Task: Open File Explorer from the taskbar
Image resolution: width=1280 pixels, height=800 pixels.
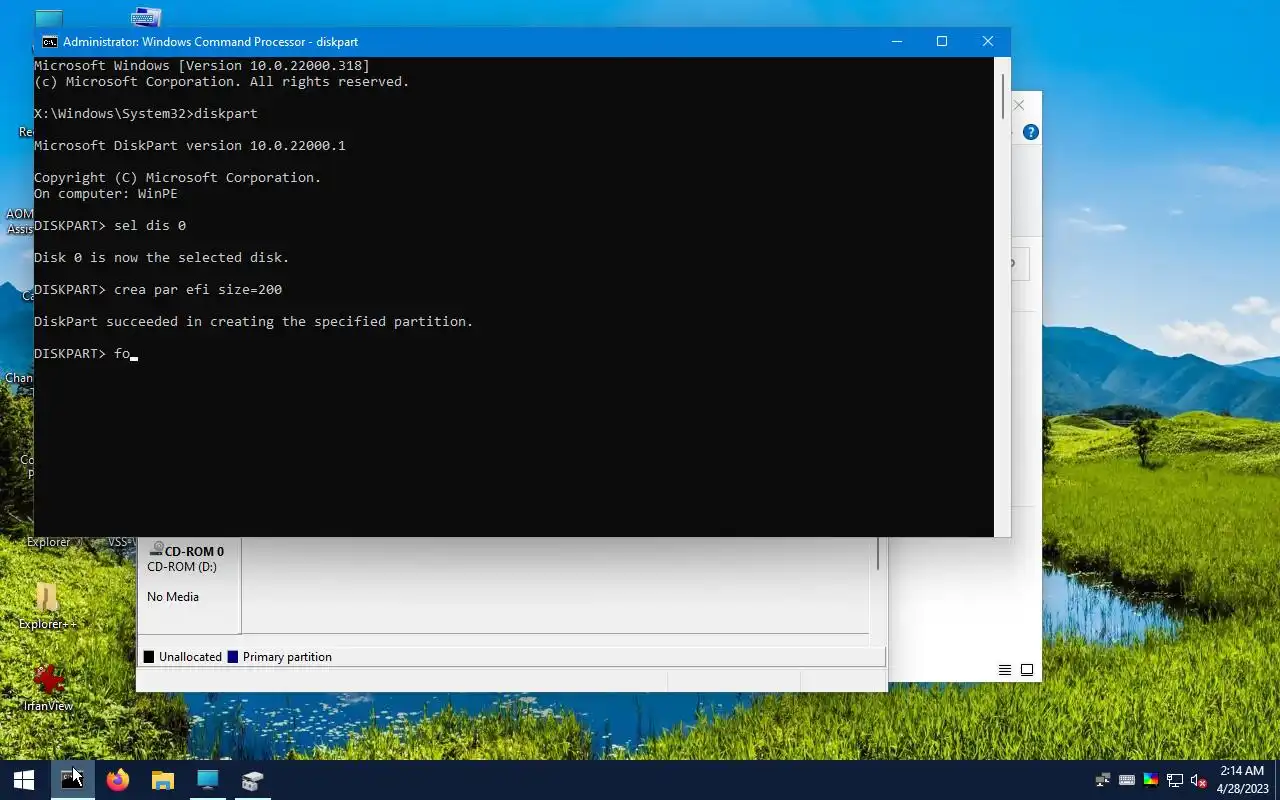Action: point(163,780)
